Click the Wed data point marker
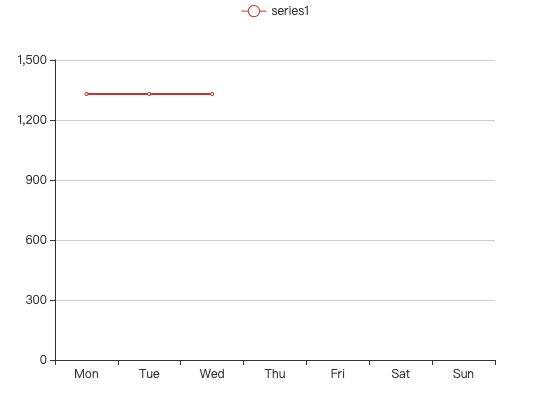This screenshot has height=420, width=550. pos(212,94)
